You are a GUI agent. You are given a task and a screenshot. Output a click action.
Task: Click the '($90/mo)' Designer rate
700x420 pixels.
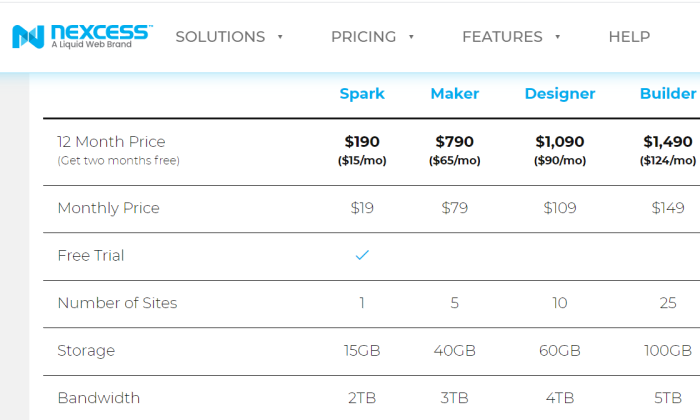coord(560,161)
